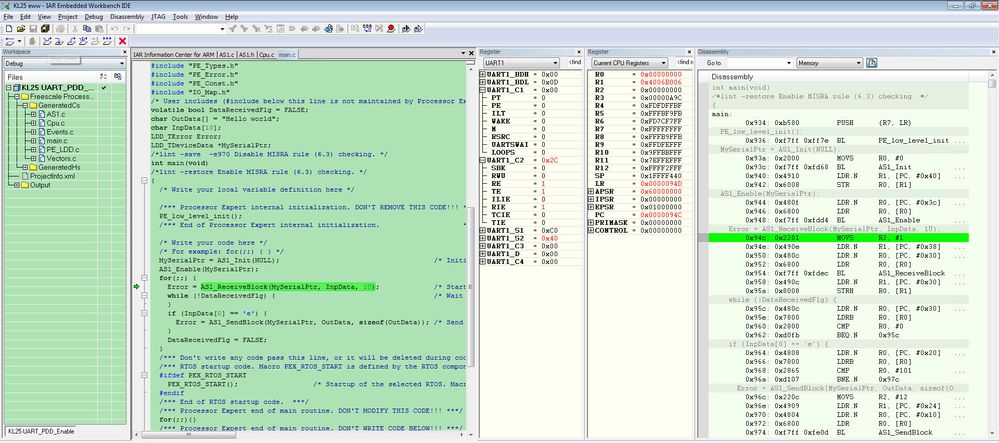The width and height of the screenshot is (999, 443).
Task: Open the JTAG menu
Action: [x=157, y=17]
